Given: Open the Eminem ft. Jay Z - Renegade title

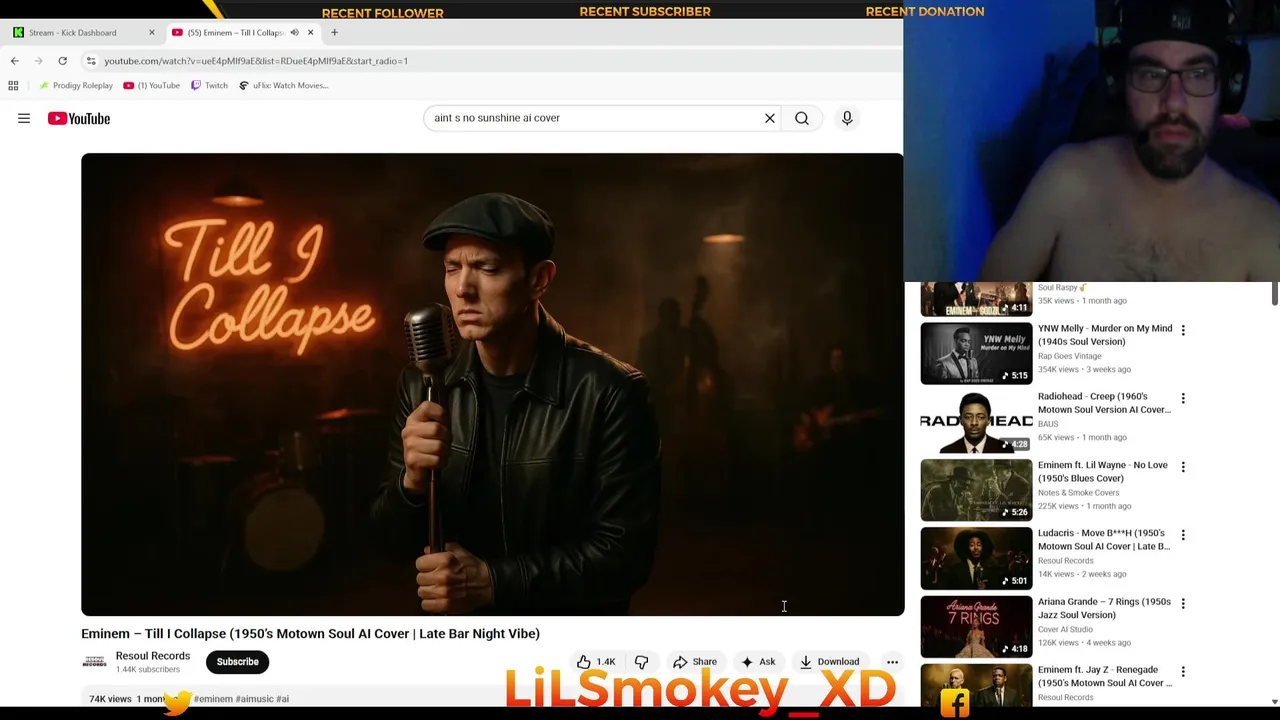Looking at the screenshot, I should pyautogui.click(x=1105, y=676).
